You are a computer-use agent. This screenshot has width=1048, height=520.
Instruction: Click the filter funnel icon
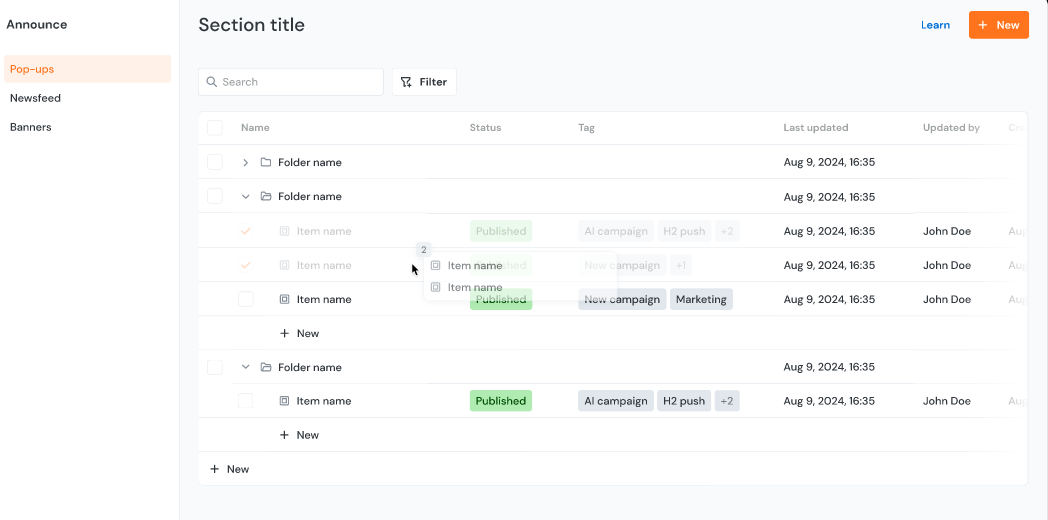407,82
